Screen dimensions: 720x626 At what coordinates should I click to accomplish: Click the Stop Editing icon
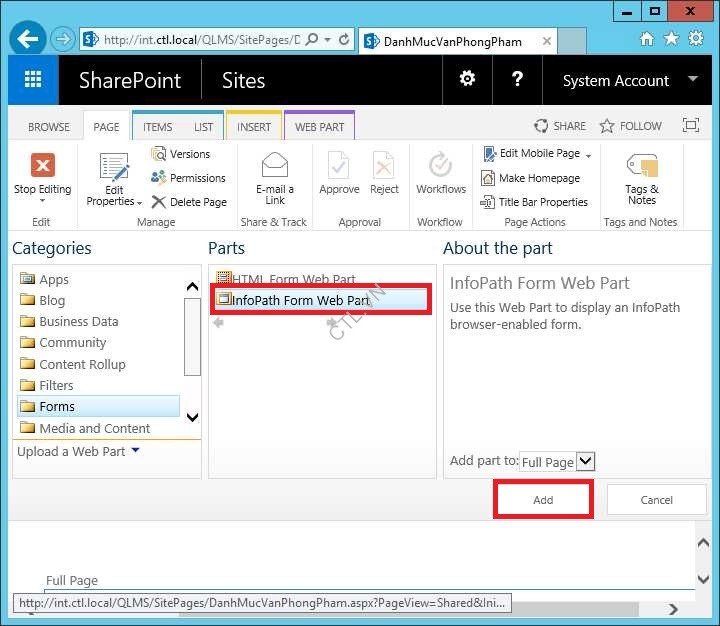tap(42, 166)
